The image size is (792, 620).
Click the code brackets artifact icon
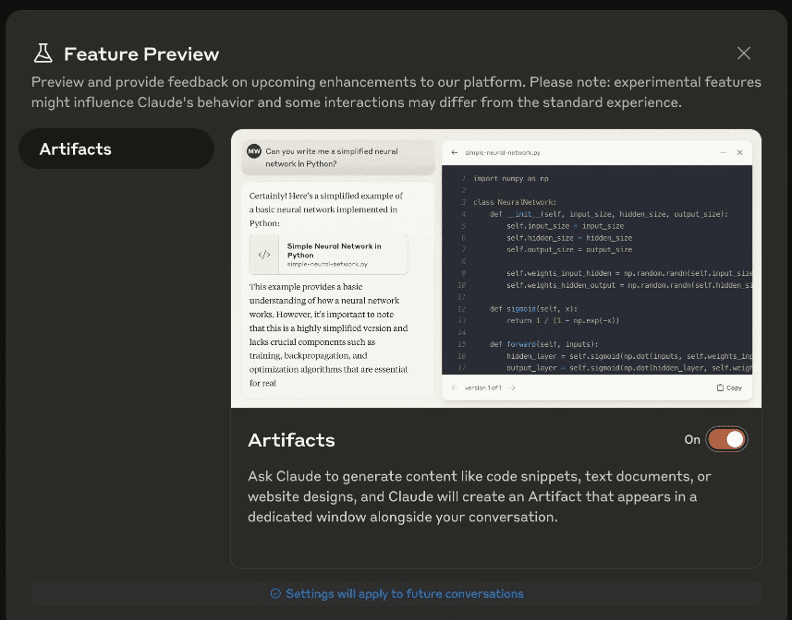(264, 255)
